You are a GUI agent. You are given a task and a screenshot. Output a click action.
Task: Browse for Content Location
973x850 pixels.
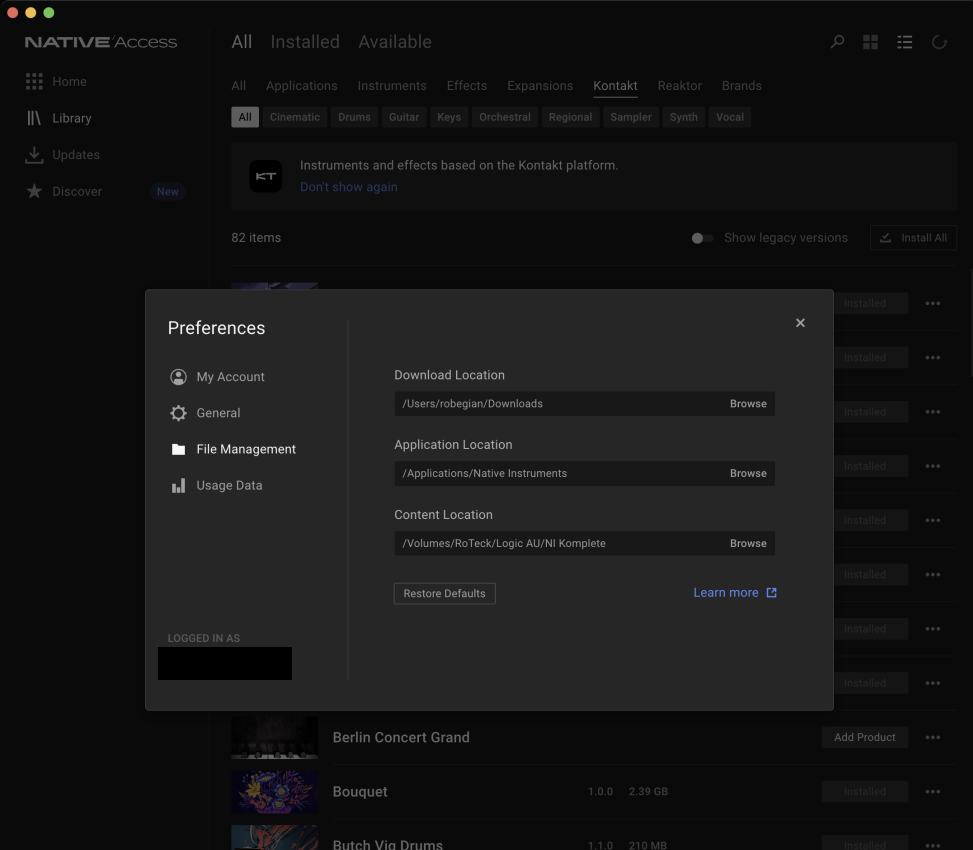point(748,543)
